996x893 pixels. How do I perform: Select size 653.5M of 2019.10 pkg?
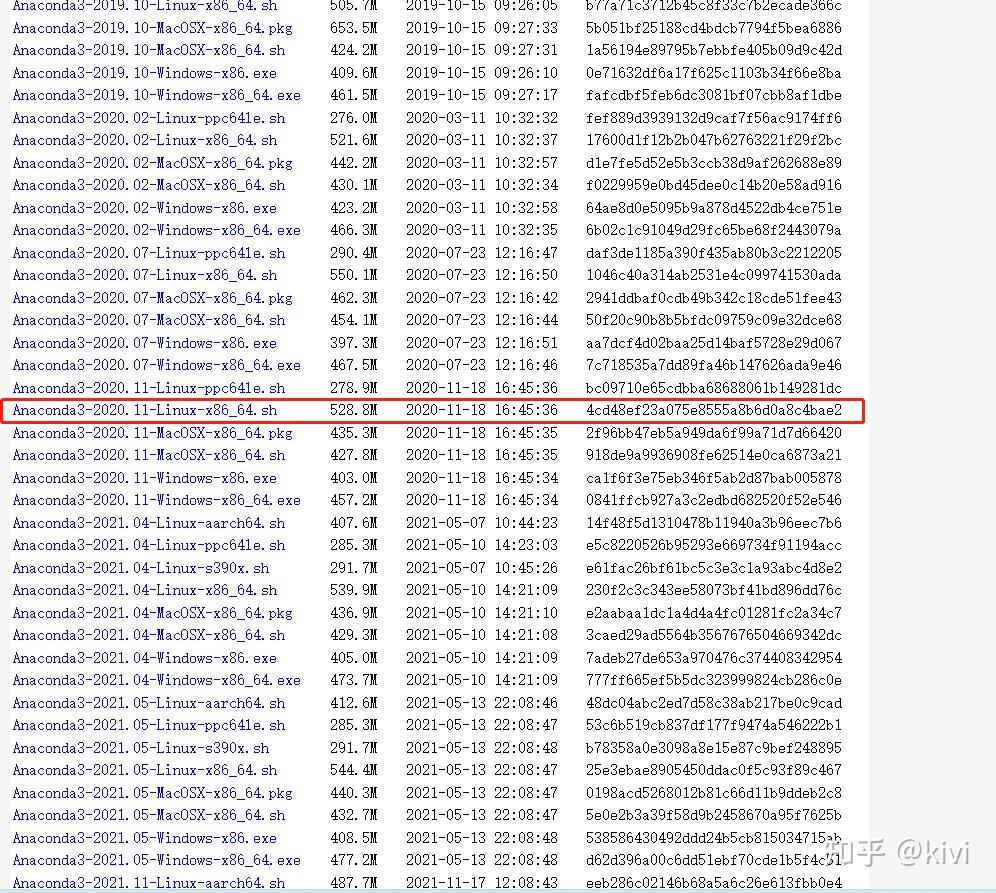354,28
